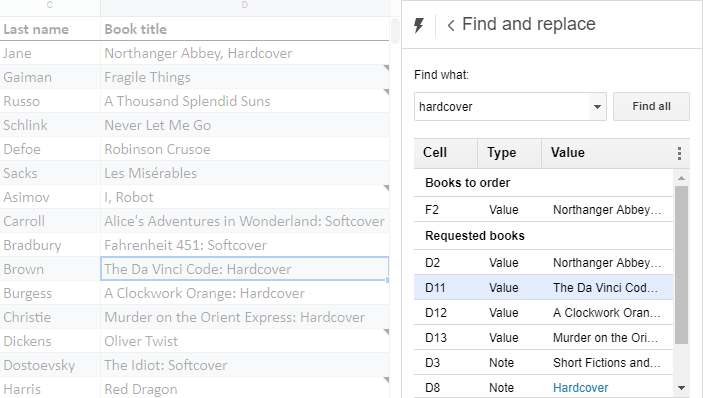
Task: Select The Da Vinci Code: Hardcover cell
Action: [245, 269]
